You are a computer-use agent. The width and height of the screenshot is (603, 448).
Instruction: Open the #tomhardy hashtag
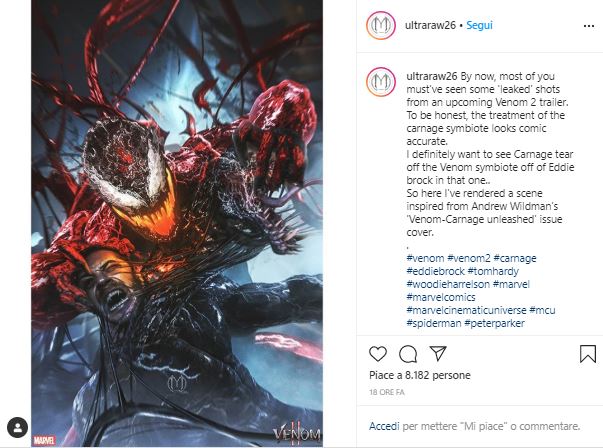(x=493, y=271)
